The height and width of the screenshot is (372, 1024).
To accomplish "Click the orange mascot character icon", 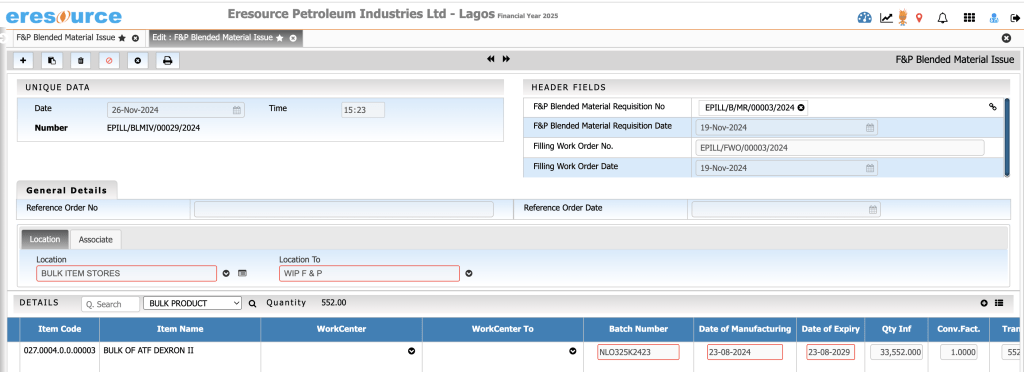I will [903, 18].
